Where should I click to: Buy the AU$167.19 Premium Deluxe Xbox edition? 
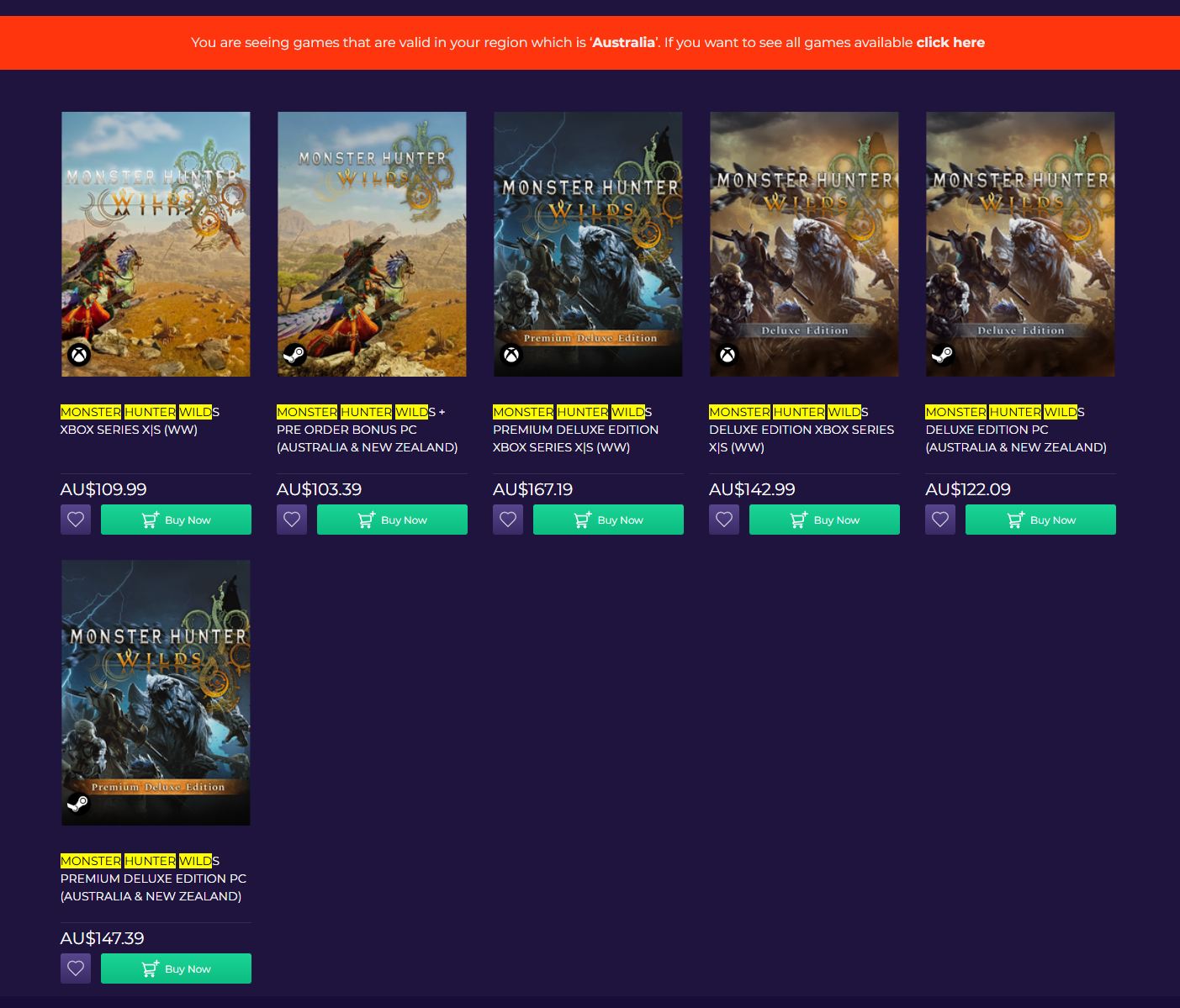(608, 520)
